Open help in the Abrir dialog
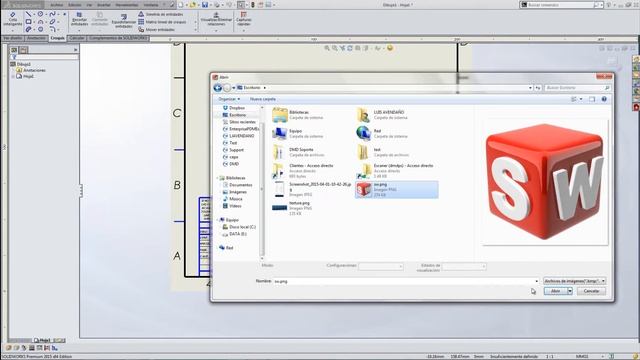This screenshot has height=360, width=640. (604, 99)
